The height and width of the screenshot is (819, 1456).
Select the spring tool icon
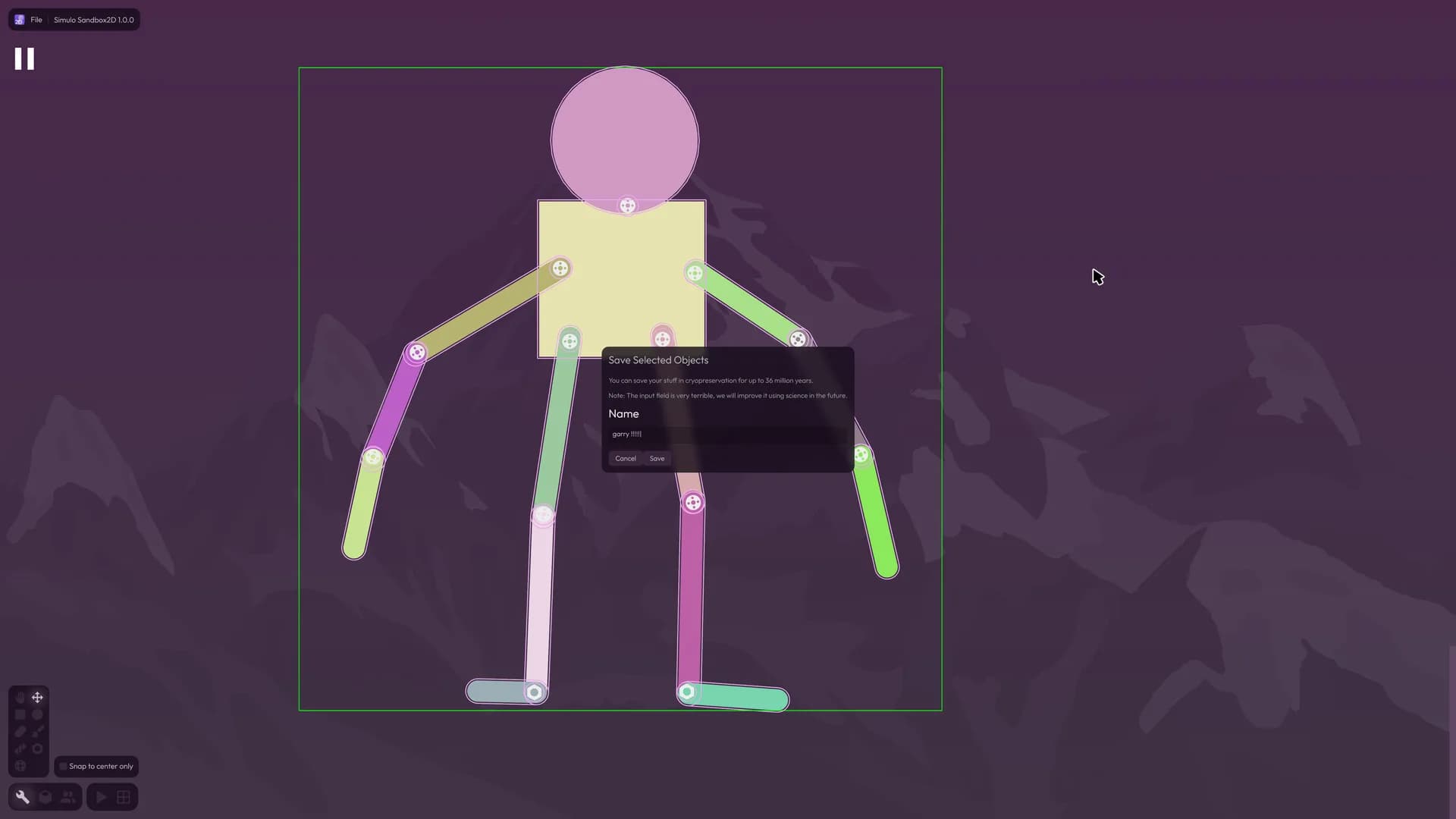(x=20, y=748)
